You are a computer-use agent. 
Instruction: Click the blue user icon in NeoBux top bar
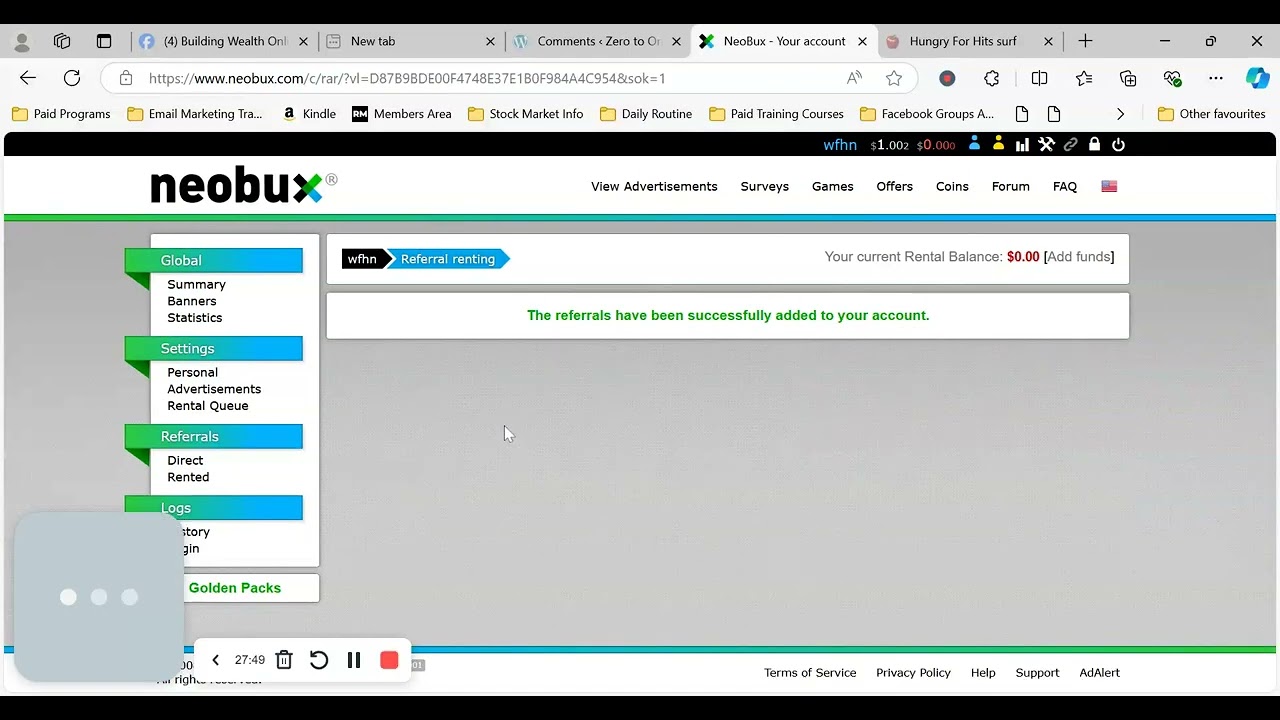point(975,144)
